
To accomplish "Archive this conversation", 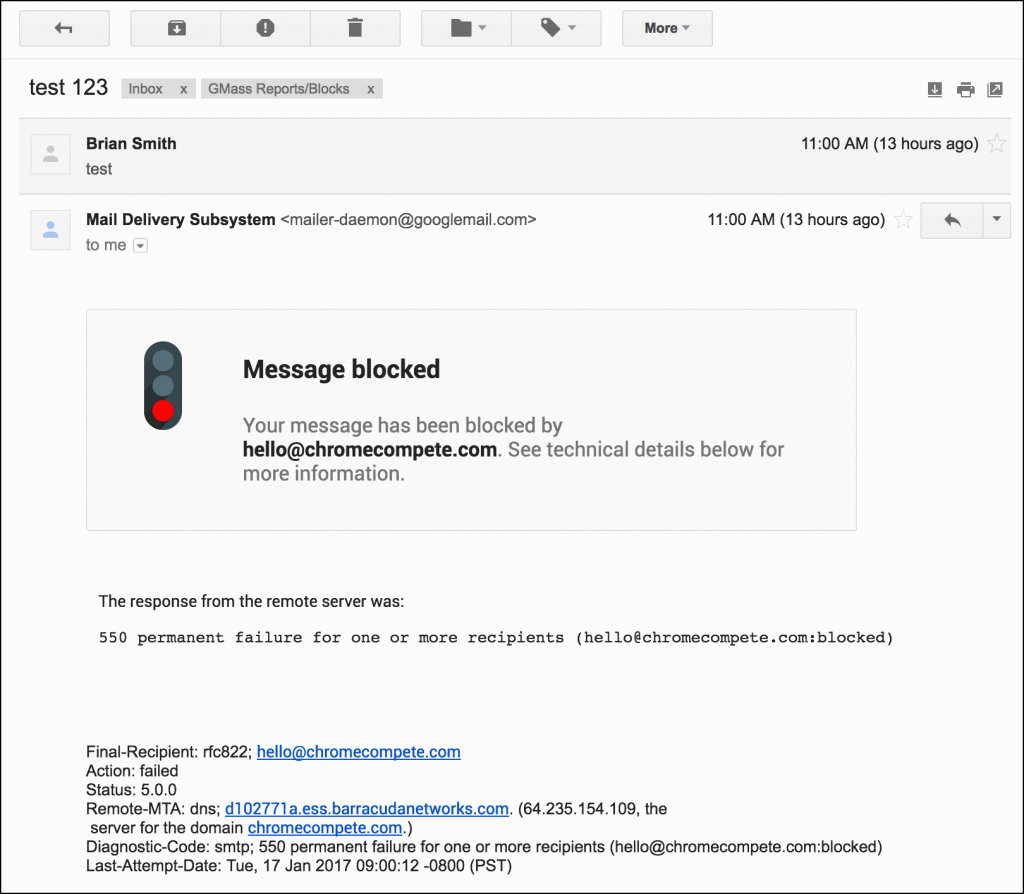I will pos(176,28).
